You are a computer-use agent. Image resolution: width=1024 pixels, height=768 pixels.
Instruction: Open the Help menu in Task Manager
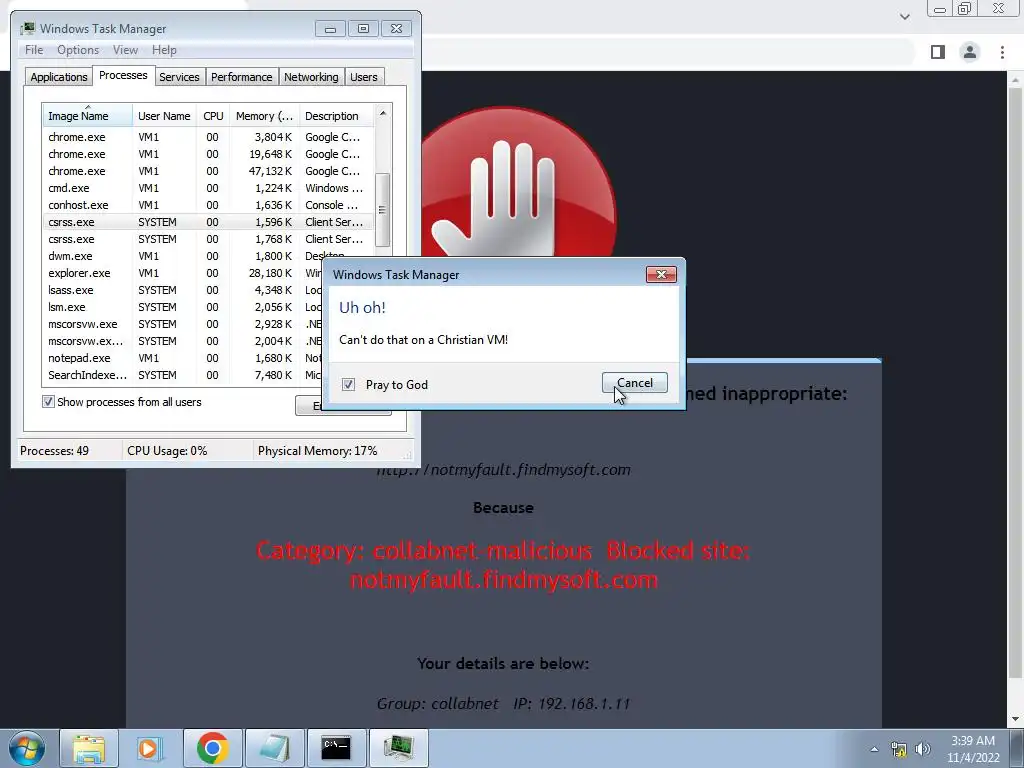[164, 50]
